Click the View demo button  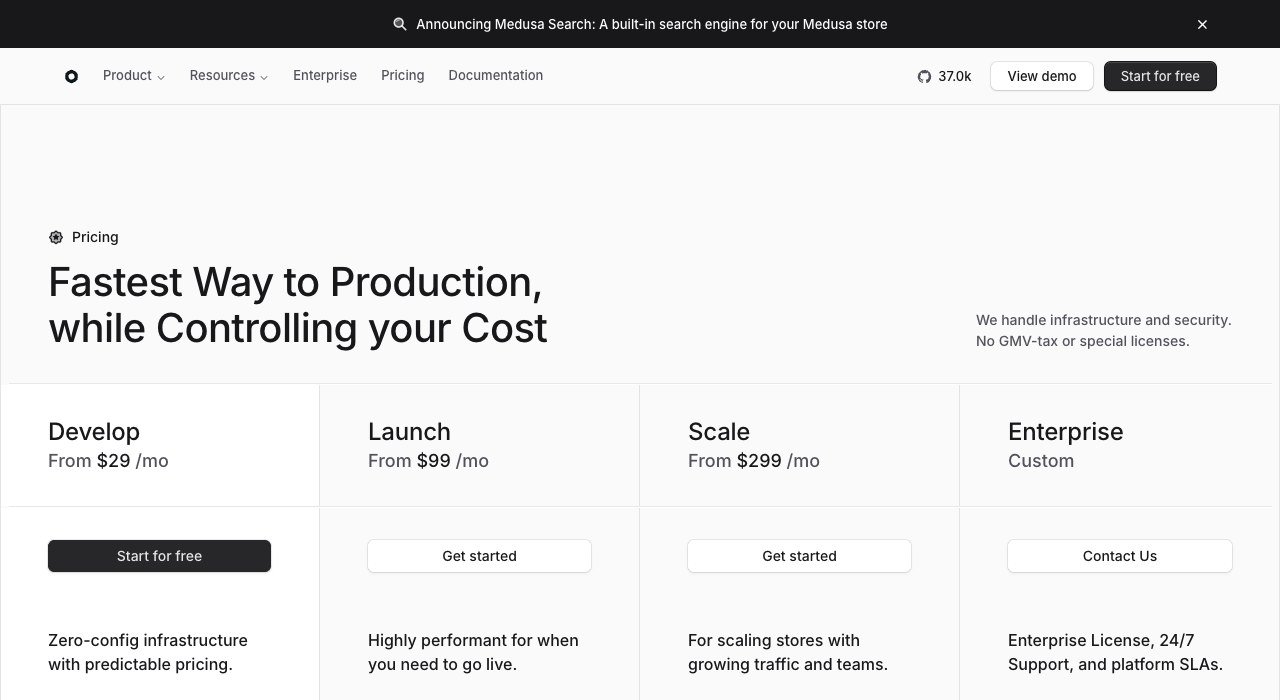(x=1042, y=76)
